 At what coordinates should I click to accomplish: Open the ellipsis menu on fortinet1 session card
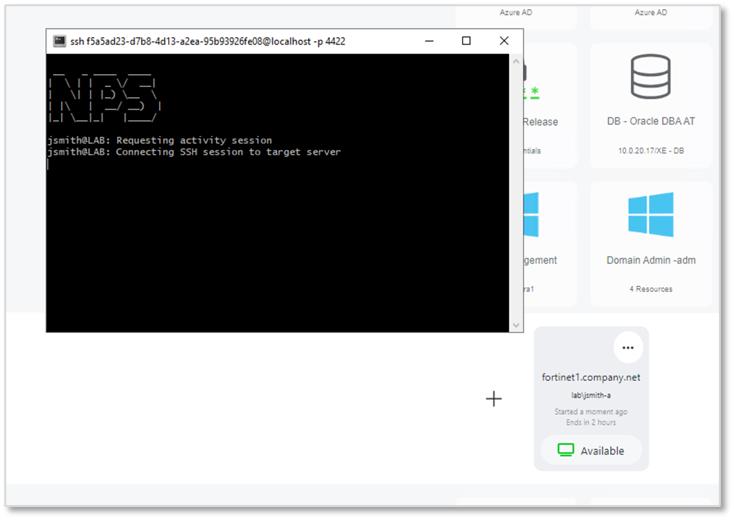[x=627, y=348]
